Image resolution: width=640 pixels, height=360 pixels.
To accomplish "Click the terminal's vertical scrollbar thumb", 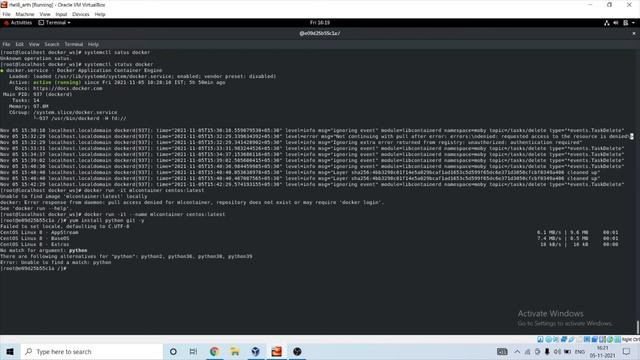I will 637,327.
